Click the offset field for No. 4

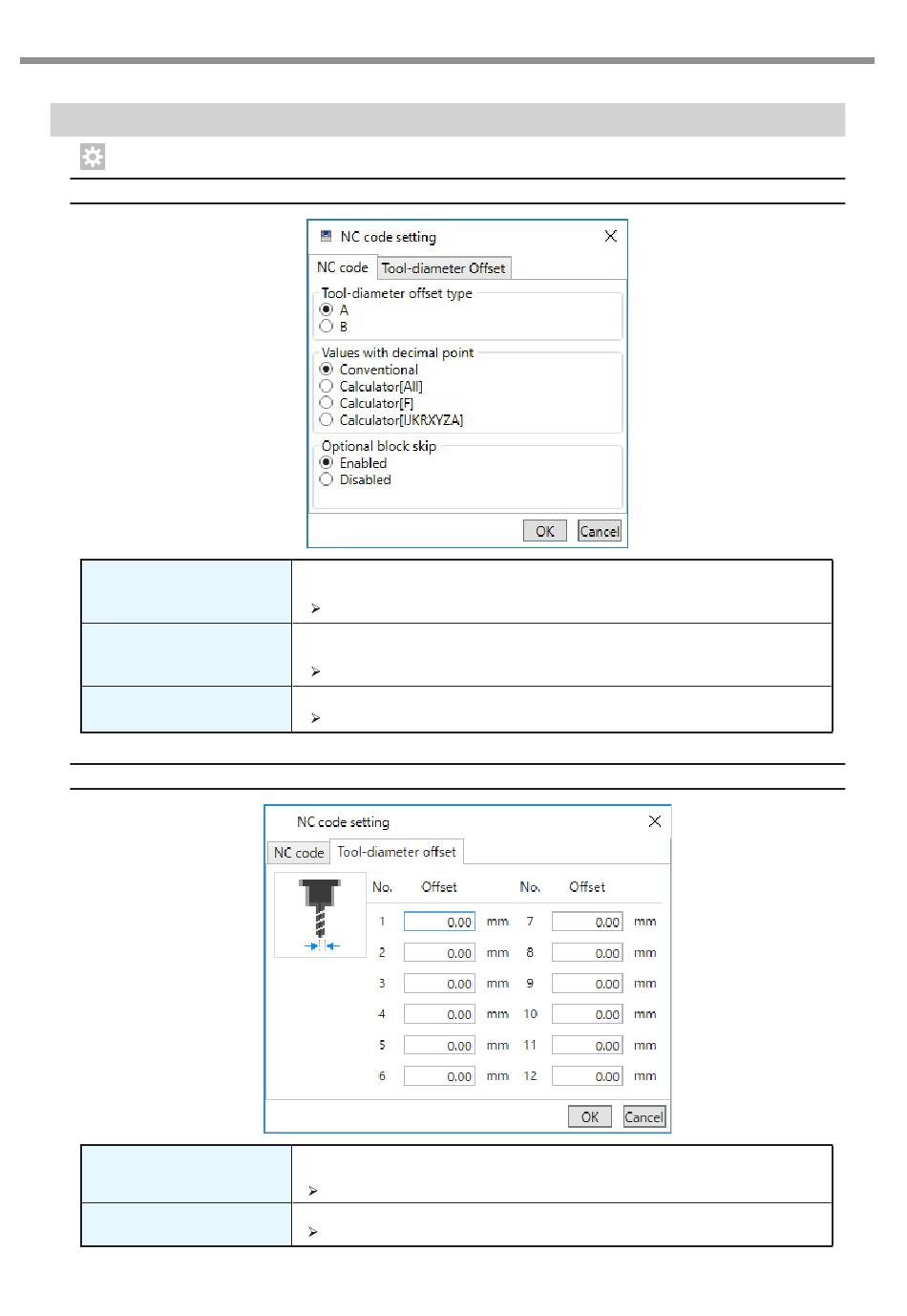(439, 1014)
